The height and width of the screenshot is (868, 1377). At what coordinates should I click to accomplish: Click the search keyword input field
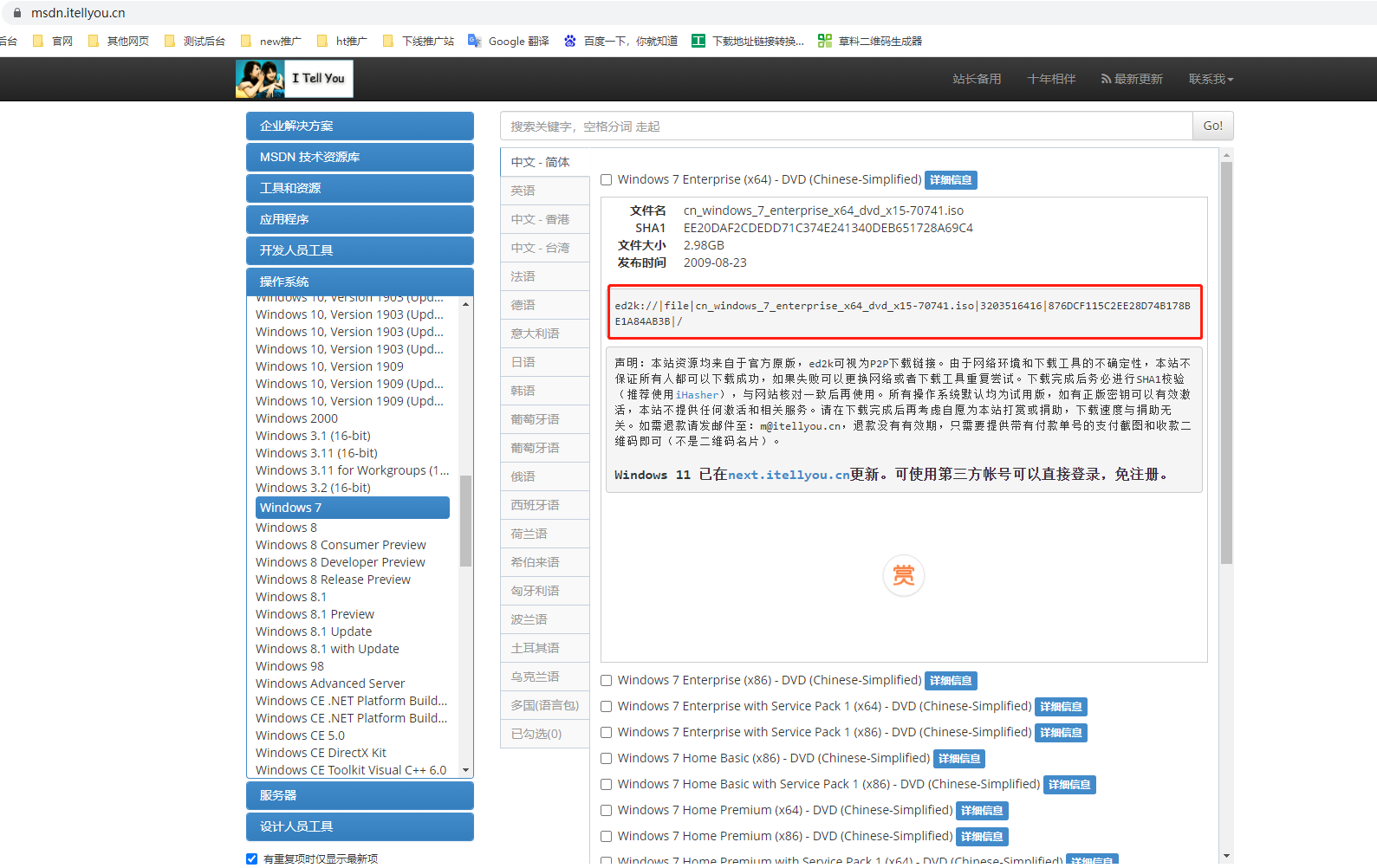coord(846,126)
